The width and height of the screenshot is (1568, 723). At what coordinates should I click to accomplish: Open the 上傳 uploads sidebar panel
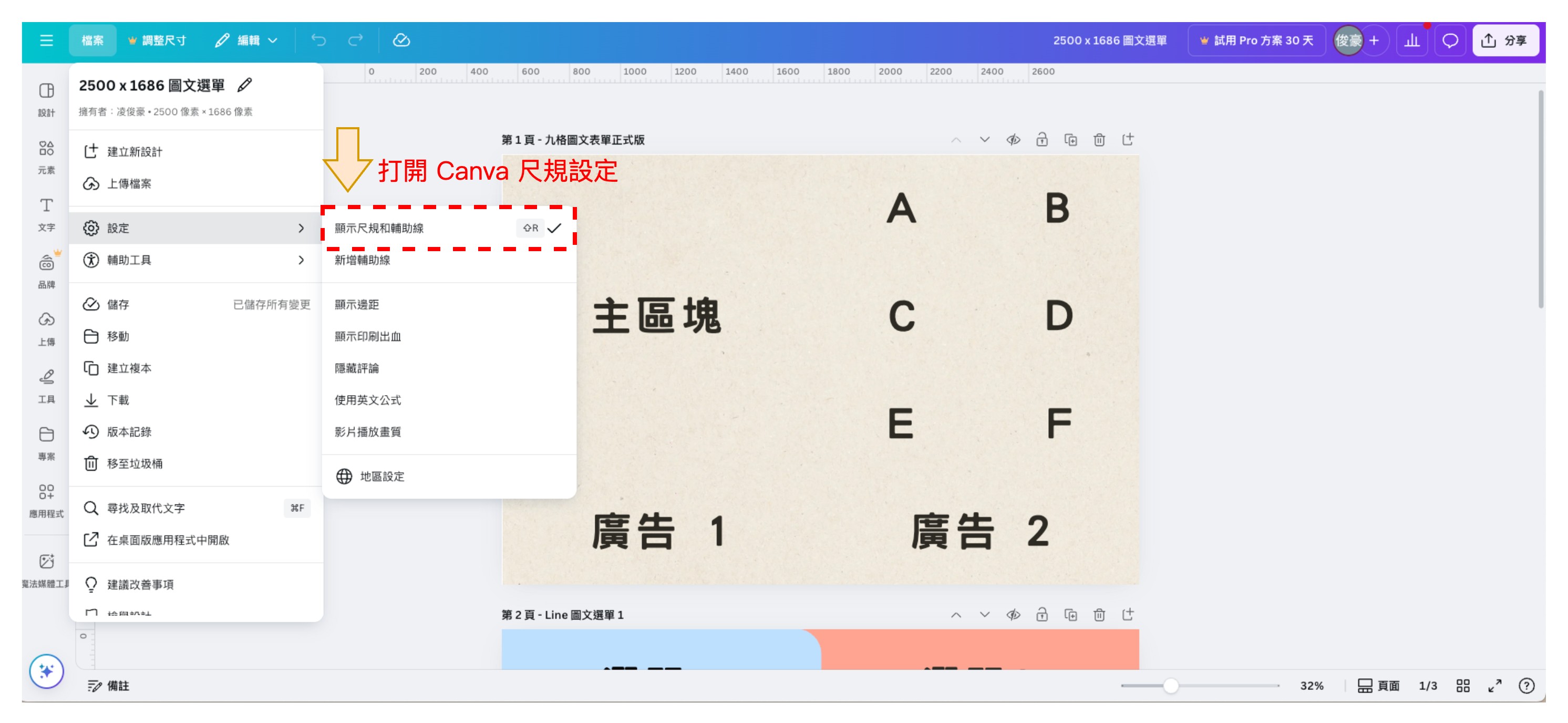(x=46, y=328)
